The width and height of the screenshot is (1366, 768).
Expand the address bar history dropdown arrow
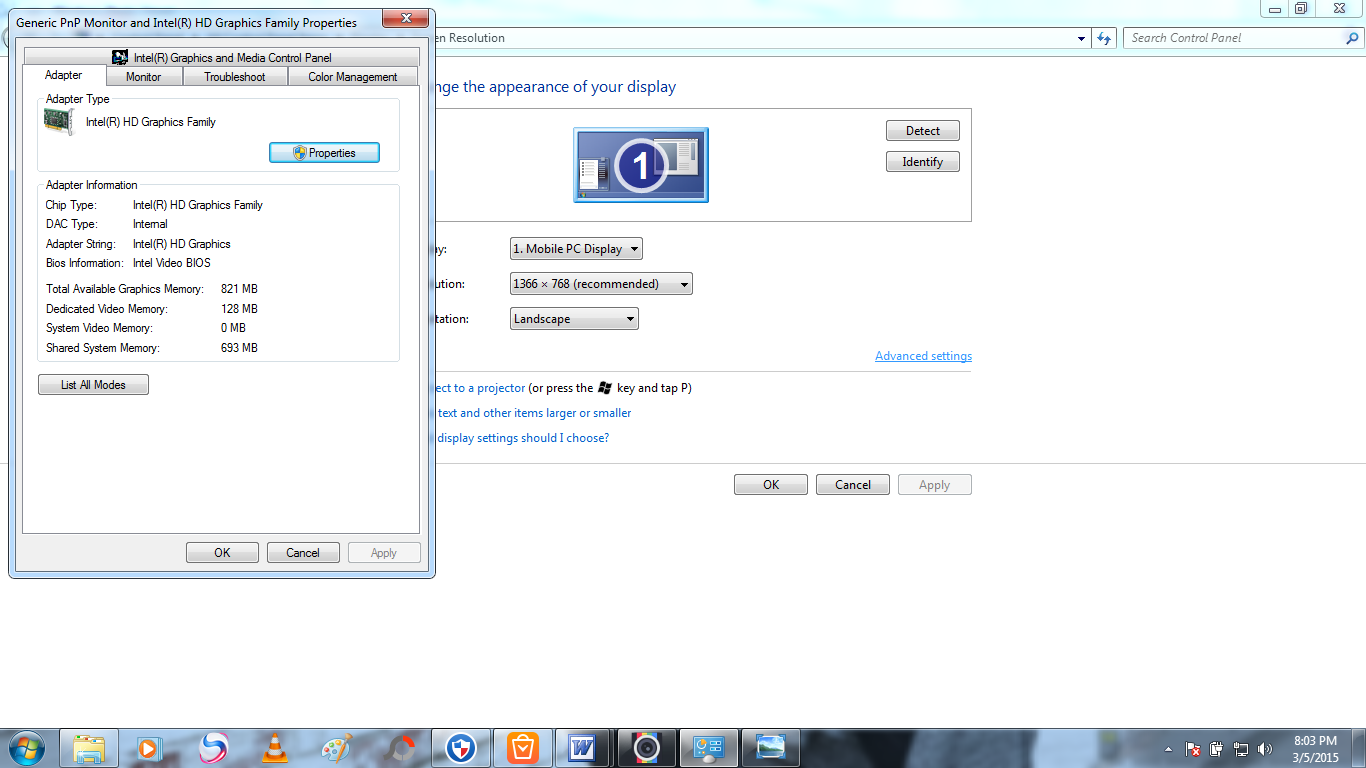tap(1082, 38)
